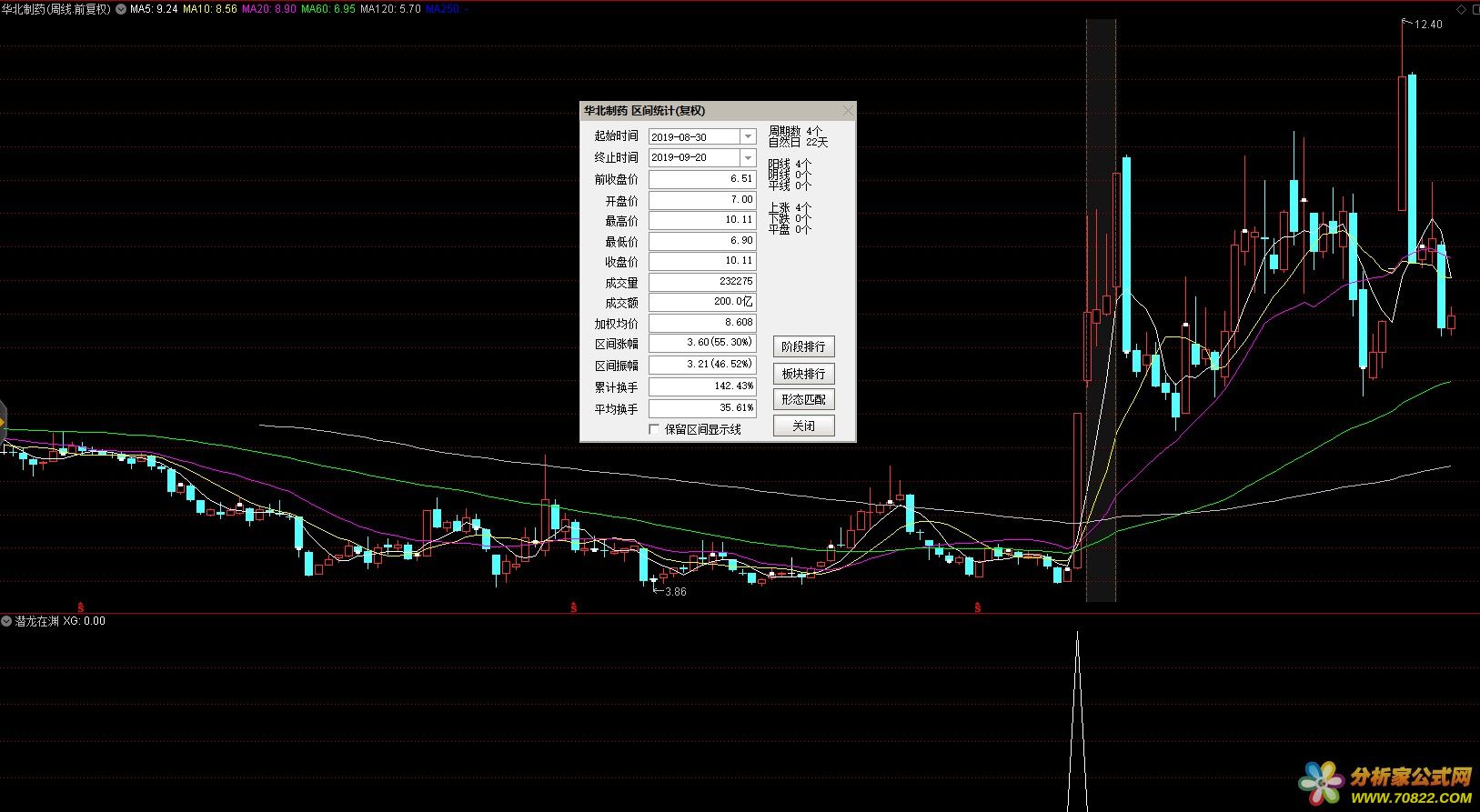The height and width of the screenshot is (812, 1480).
Task: Click the 自然日 22天 statistic text
Action: [799, 143]
